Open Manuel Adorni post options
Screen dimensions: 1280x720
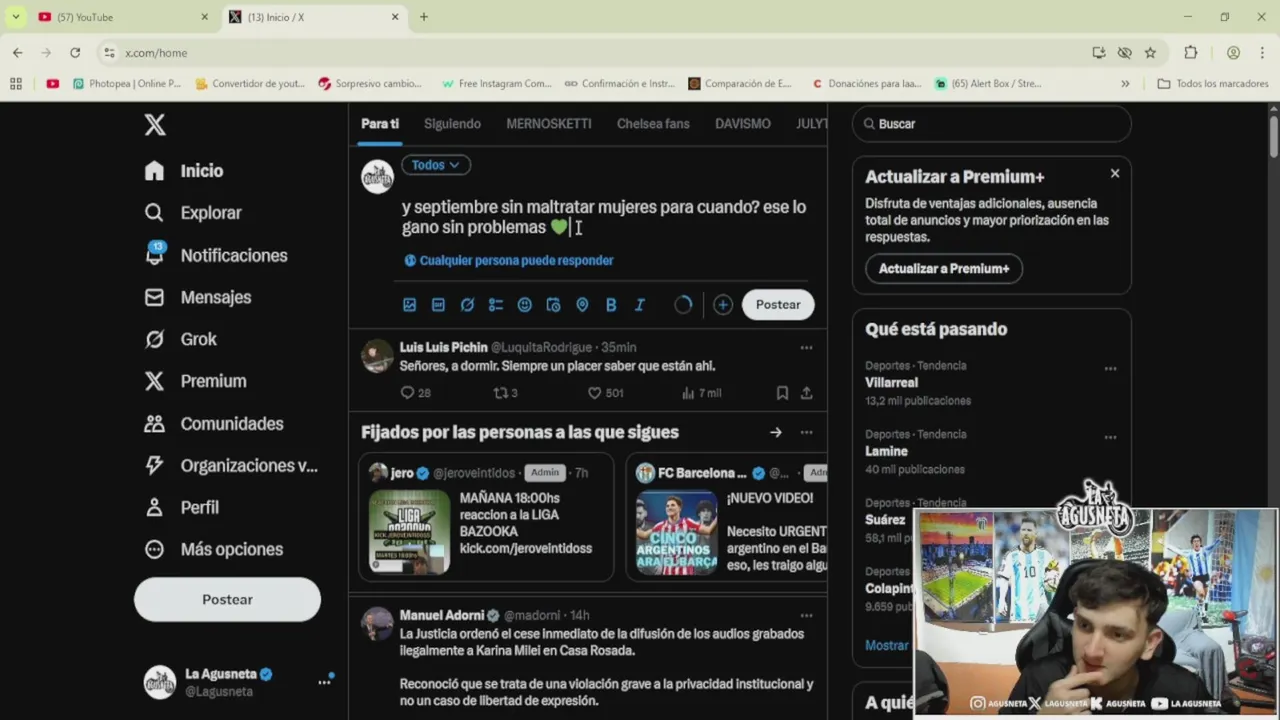806,615
